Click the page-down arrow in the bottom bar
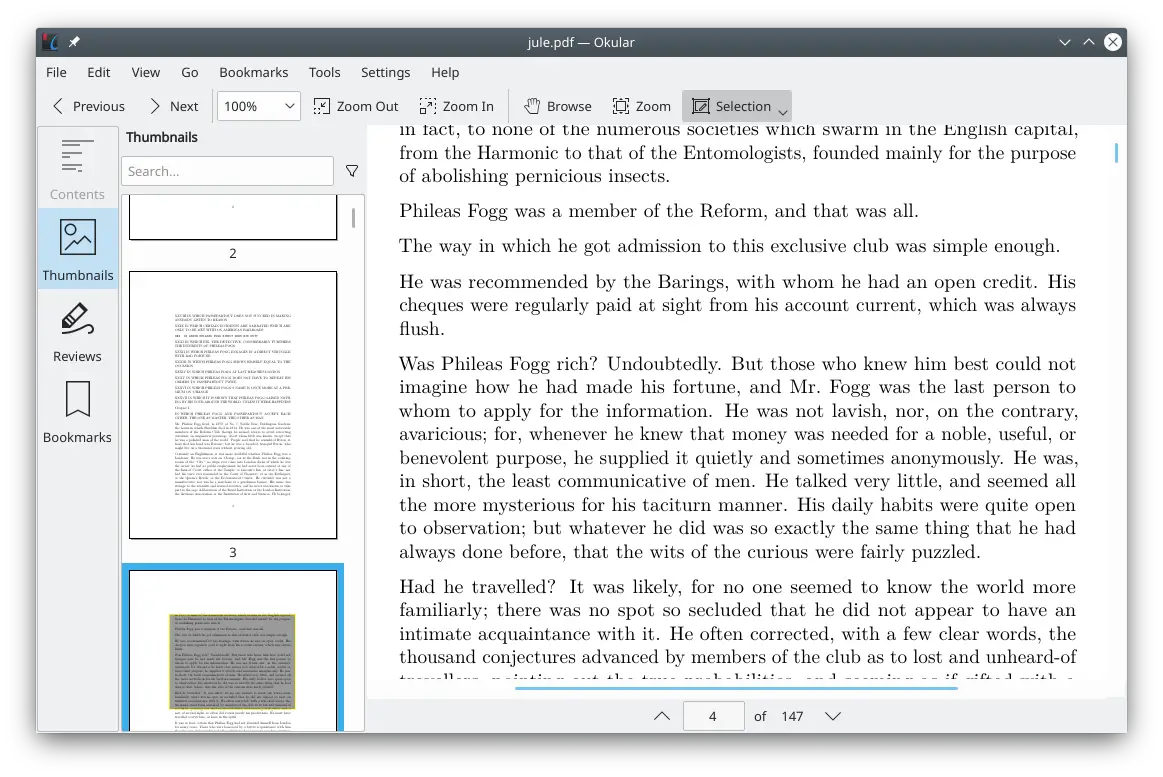This screenshot has width=1163, height=777. coord(833,716)
